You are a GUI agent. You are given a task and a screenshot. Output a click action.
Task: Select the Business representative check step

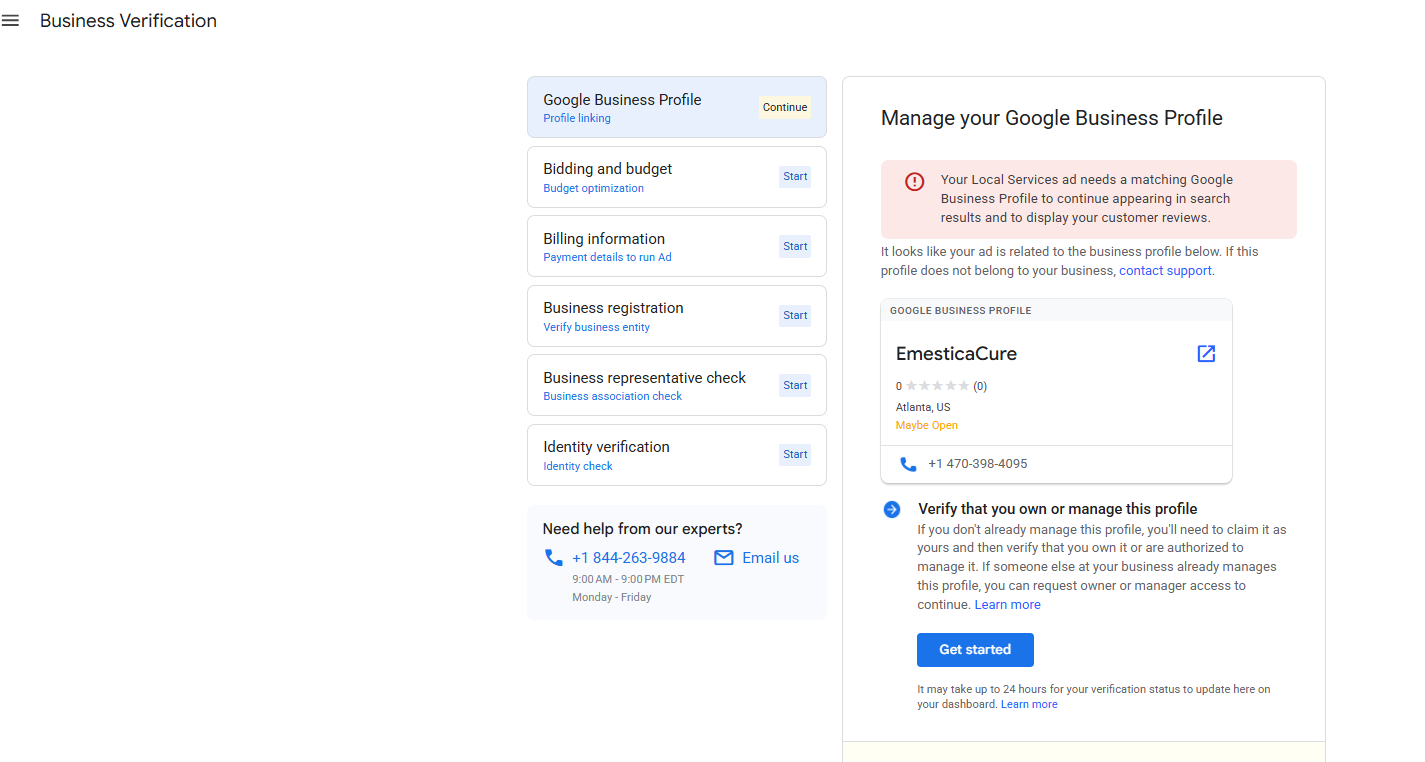coord(677,385)
